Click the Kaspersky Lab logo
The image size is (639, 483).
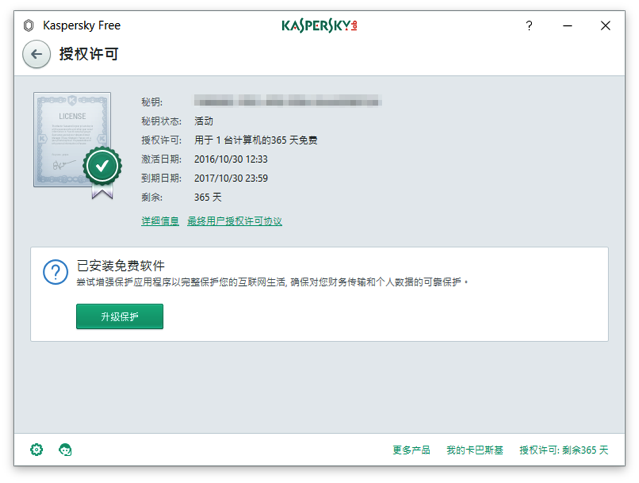[x=320, y=26]
